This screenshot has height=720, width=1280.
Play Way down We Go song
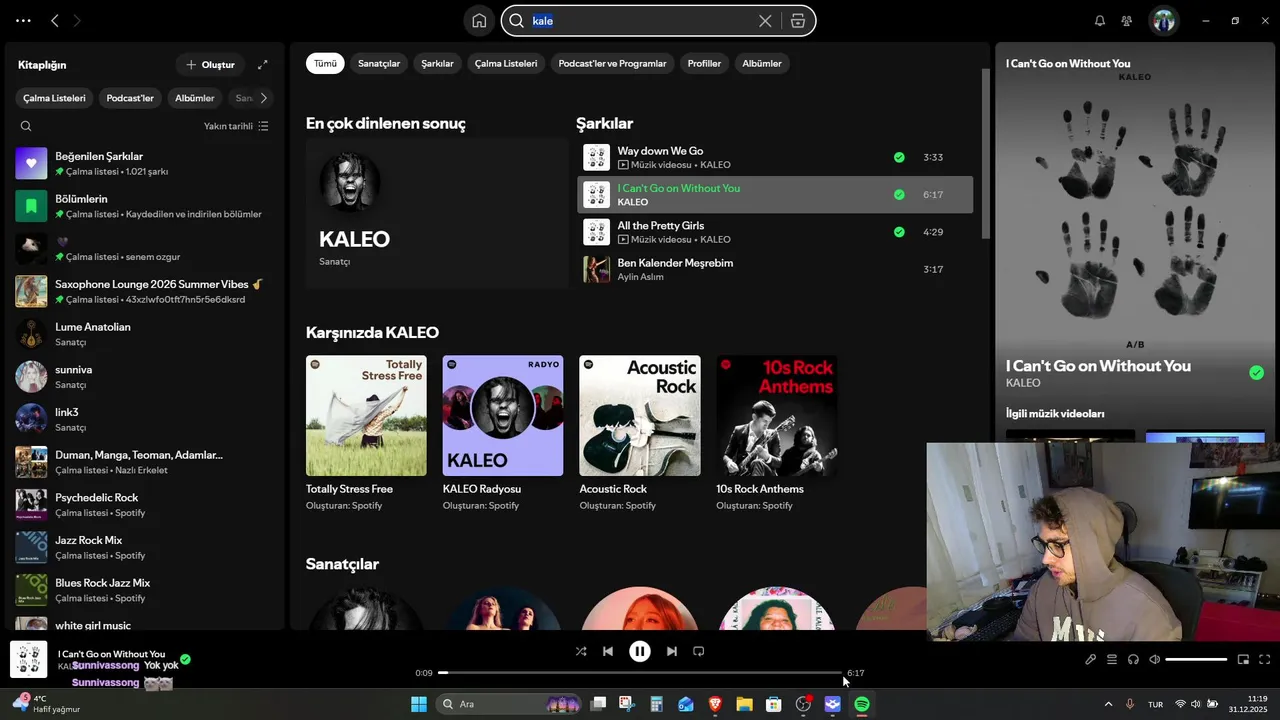point(775,157)
